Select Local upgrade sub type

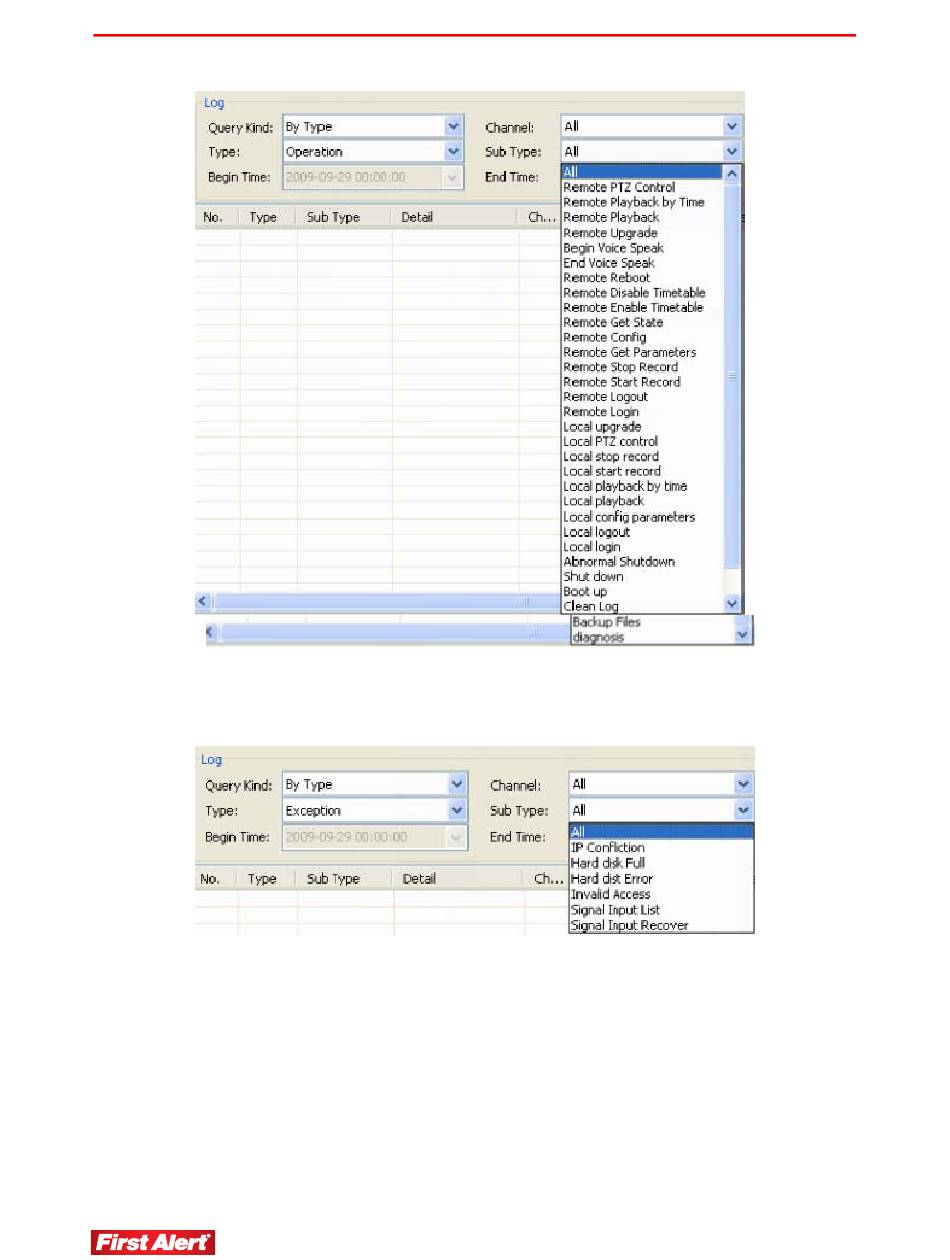coord(602,427)
